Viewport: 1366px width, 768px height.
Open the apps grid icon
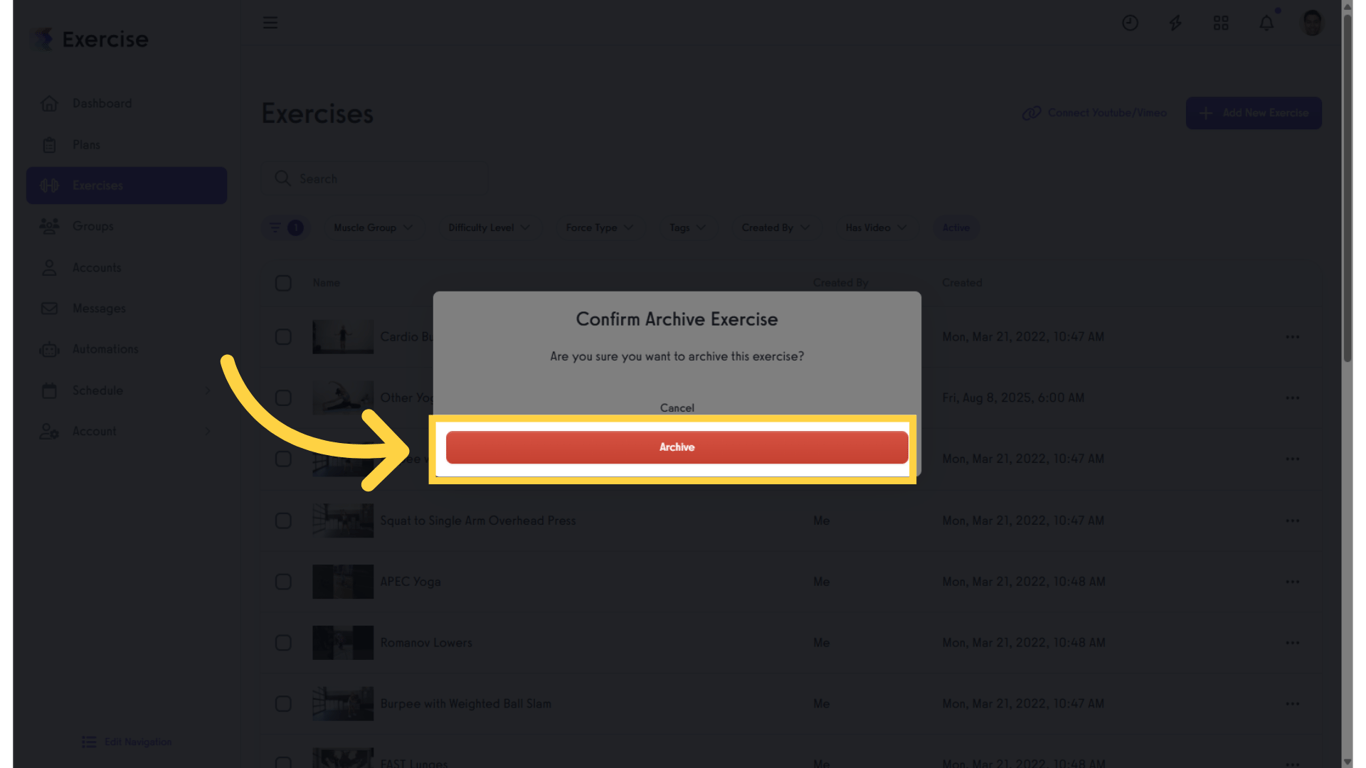point(1221,23)
